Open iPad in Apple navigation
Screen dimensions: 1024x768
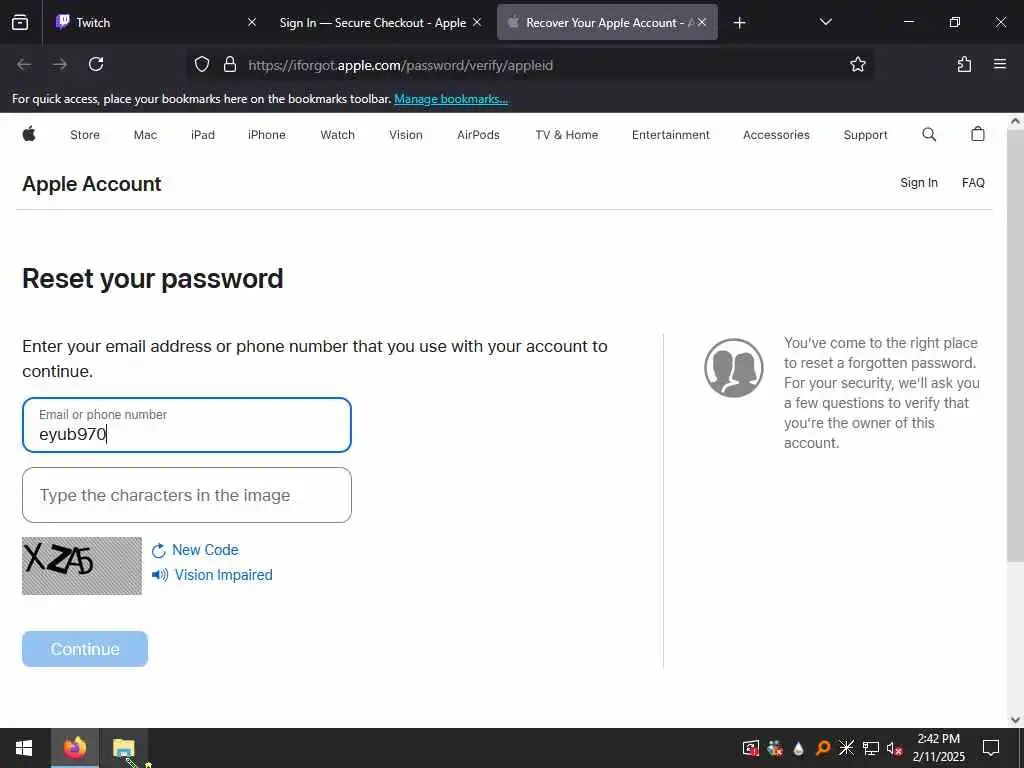202,135
